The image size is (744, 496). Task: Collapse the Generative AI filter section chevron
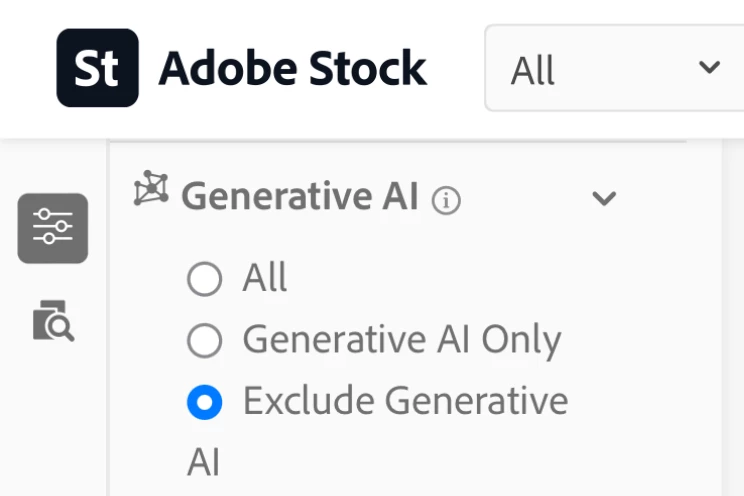604,198
